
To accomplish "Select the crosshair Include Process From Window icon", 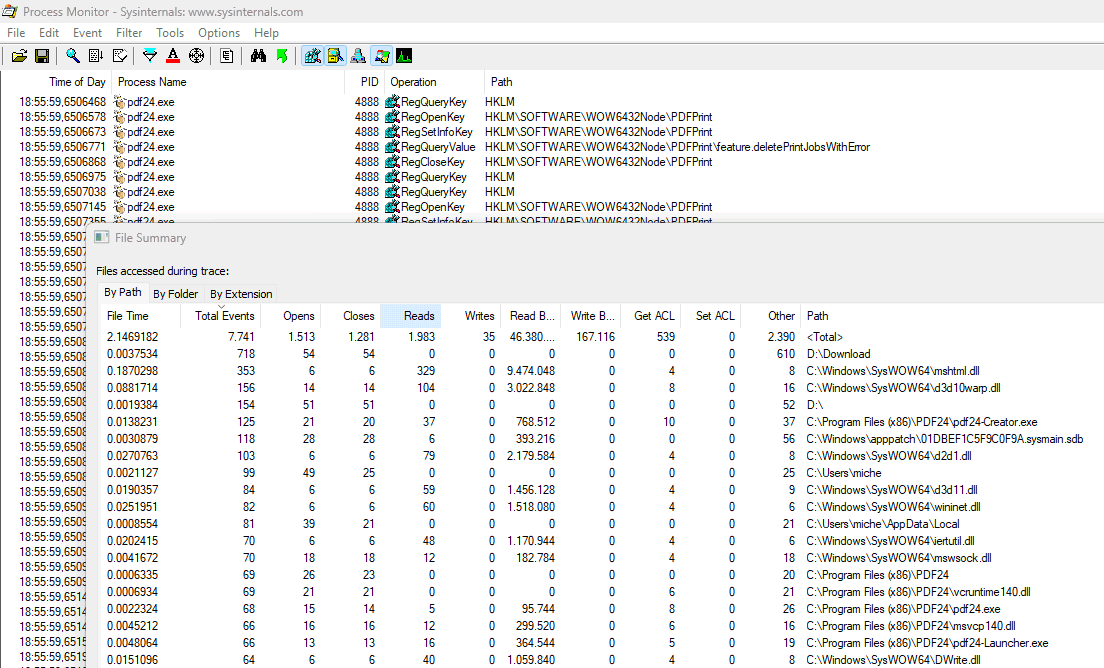I will click(x=196, y=56).
